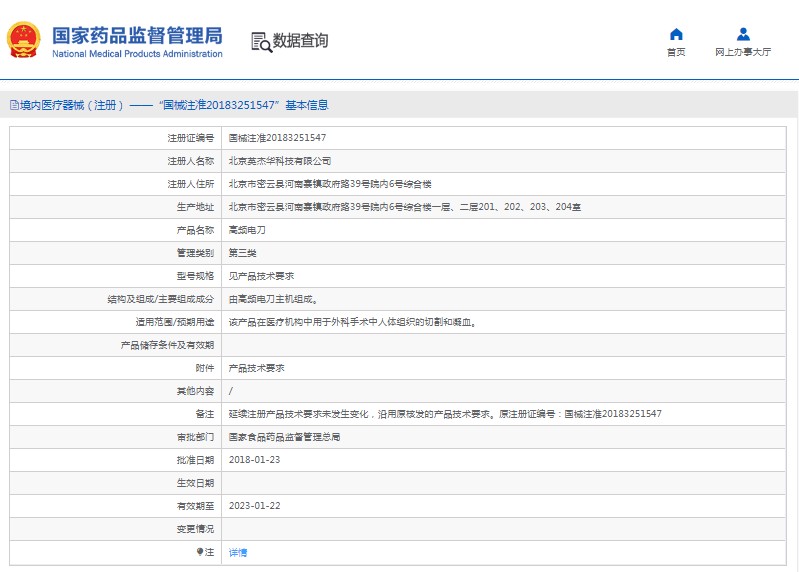Viewport: 799px width, 572px height.
Task: Click the 首页 label
Action: click(676, 52)
